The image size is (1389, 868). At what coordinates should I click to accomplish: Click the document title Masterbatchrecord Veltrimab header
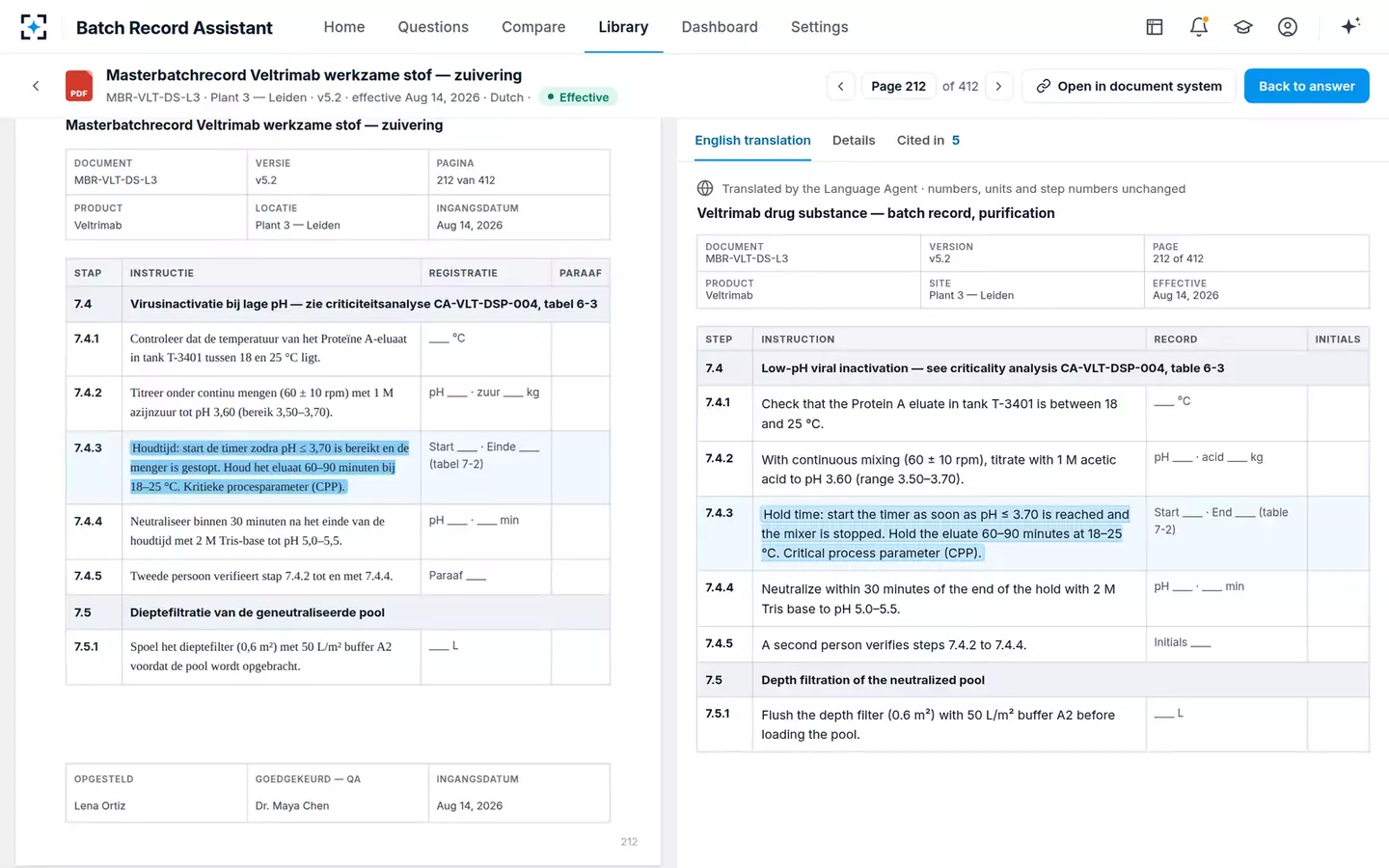pyautogui.click(x=313, y=75)
